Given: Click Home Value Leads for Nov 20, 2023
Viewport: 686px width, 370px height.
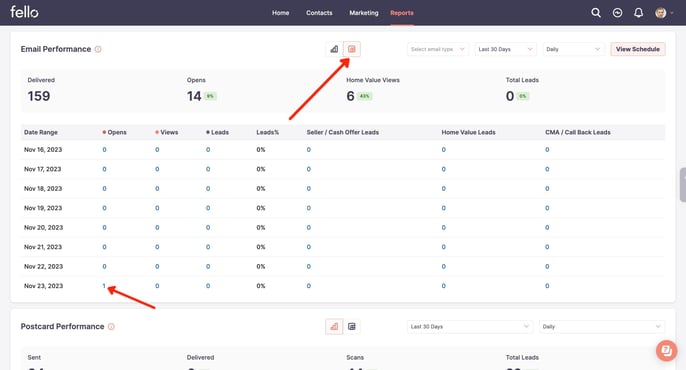Looking at the screenshot, I should coord(444,227).
